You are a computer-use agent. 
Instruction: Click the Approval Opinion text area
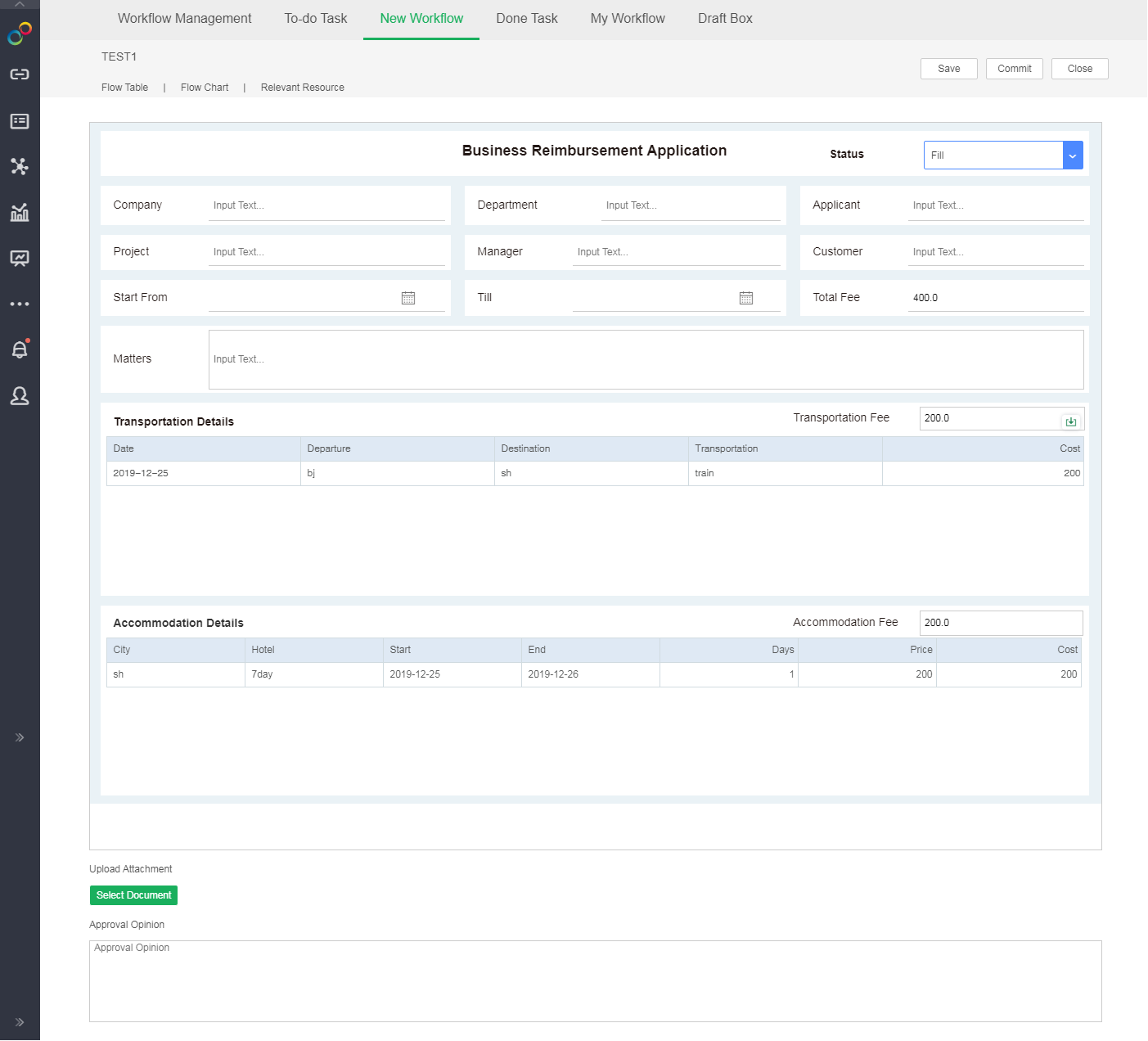pos(596,981)
